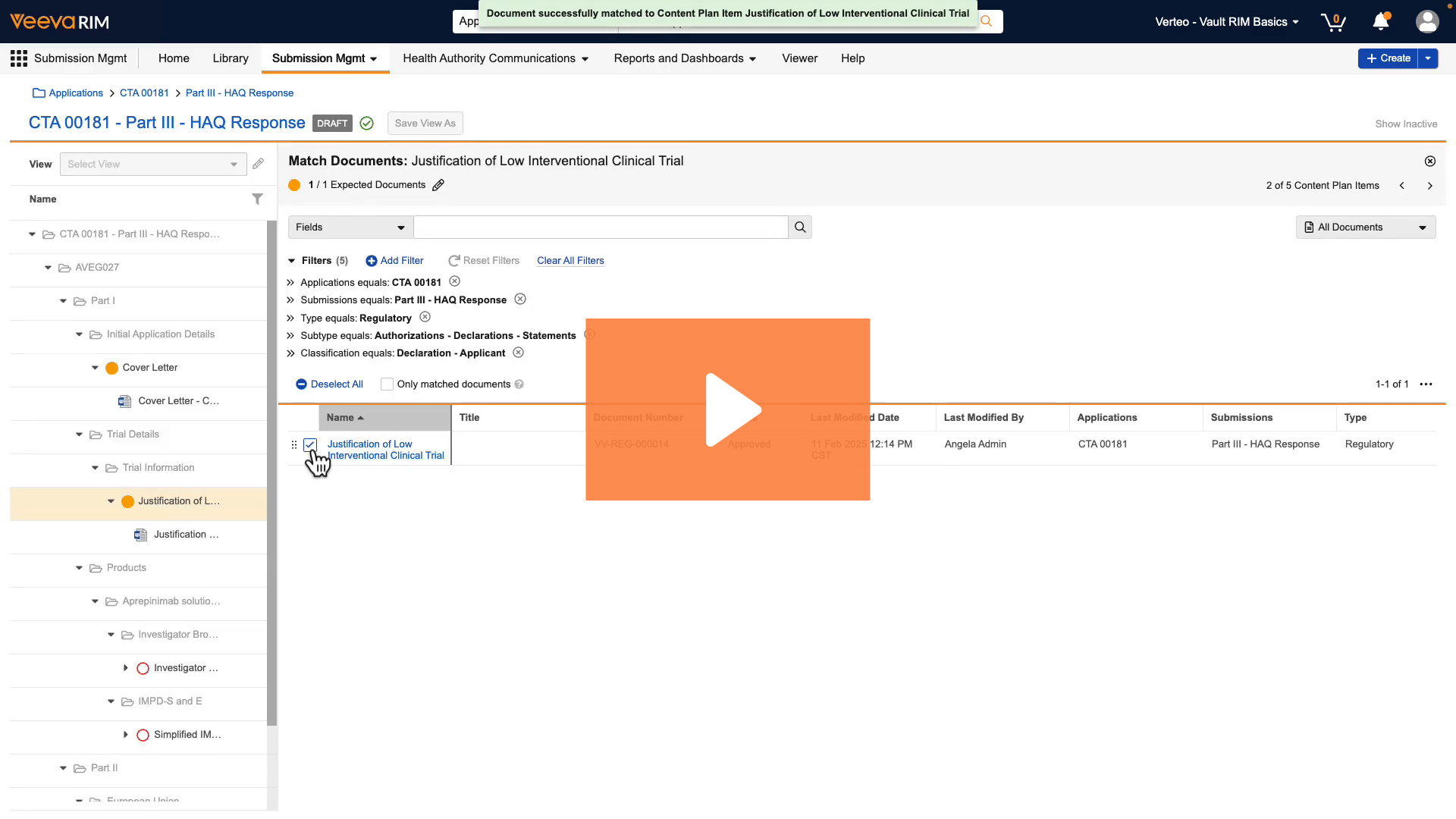Click the search magnifier button
This screenshot has width=1456, height=819.
800,227
